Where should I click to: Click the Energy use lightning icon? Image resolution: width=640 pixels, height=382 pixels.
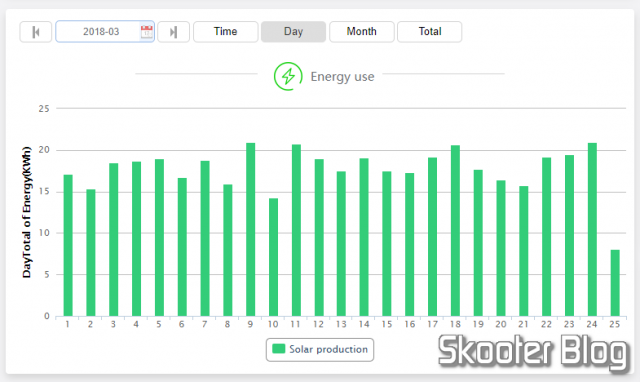coord(288,76)
